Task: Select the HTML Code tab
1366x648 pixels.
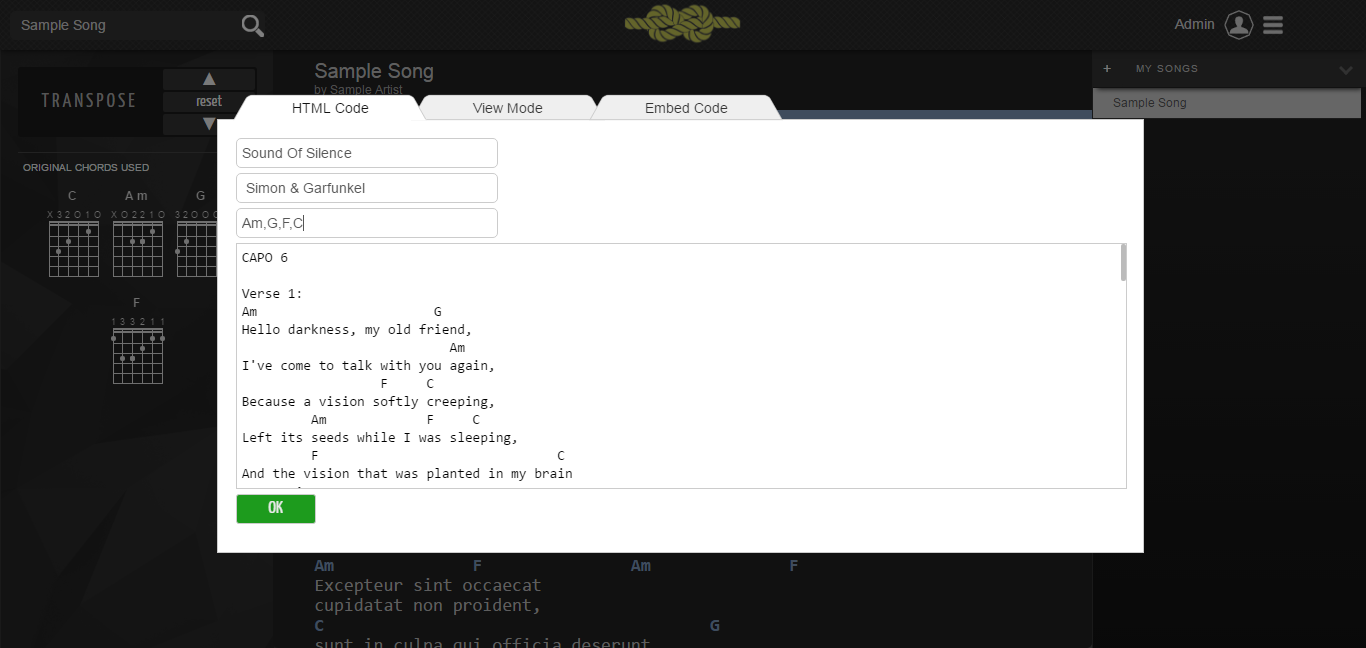Action: [330, 108]
